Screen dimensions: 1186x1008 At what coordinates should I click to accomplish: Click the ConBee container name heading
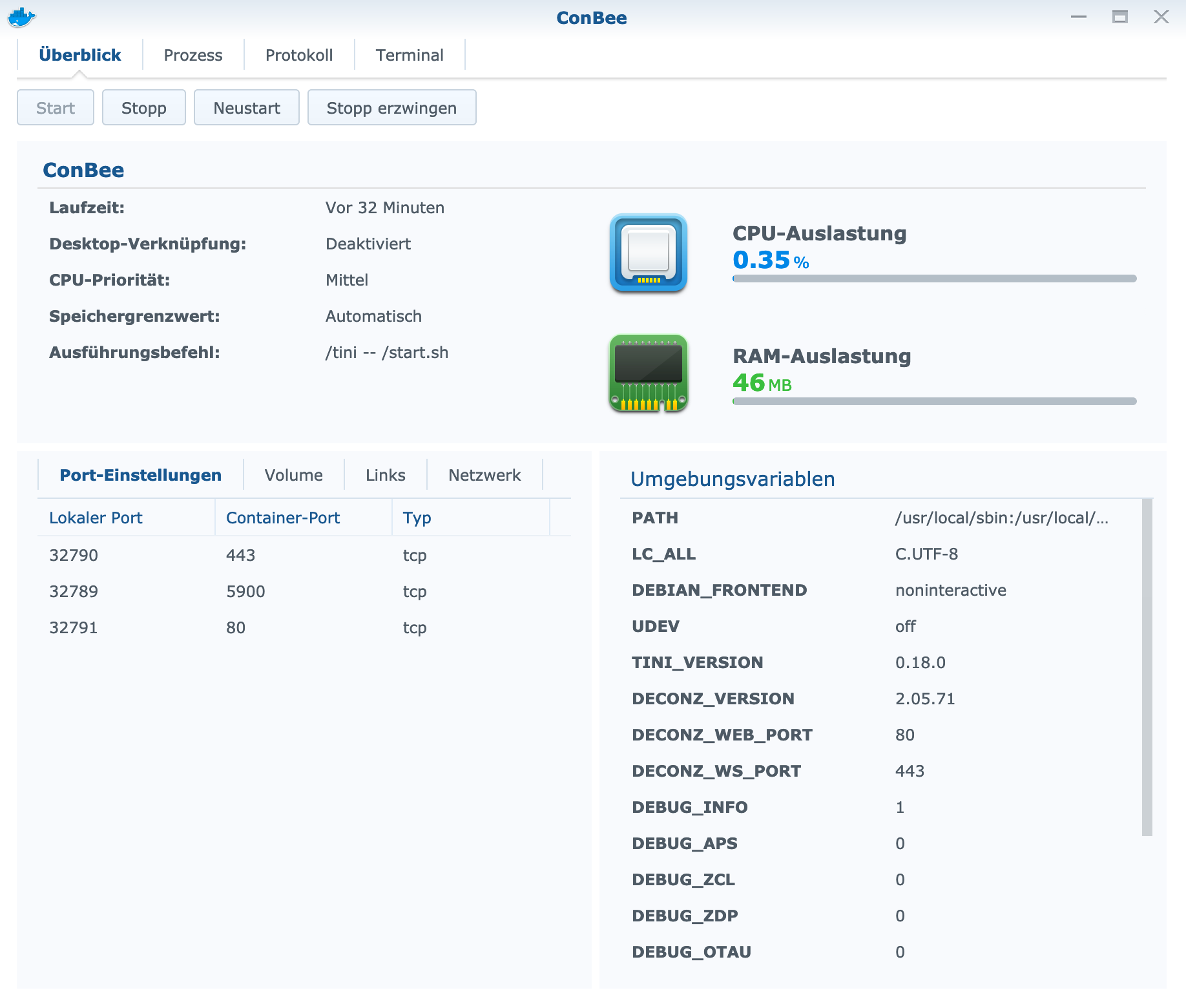[x=83, y=170]
